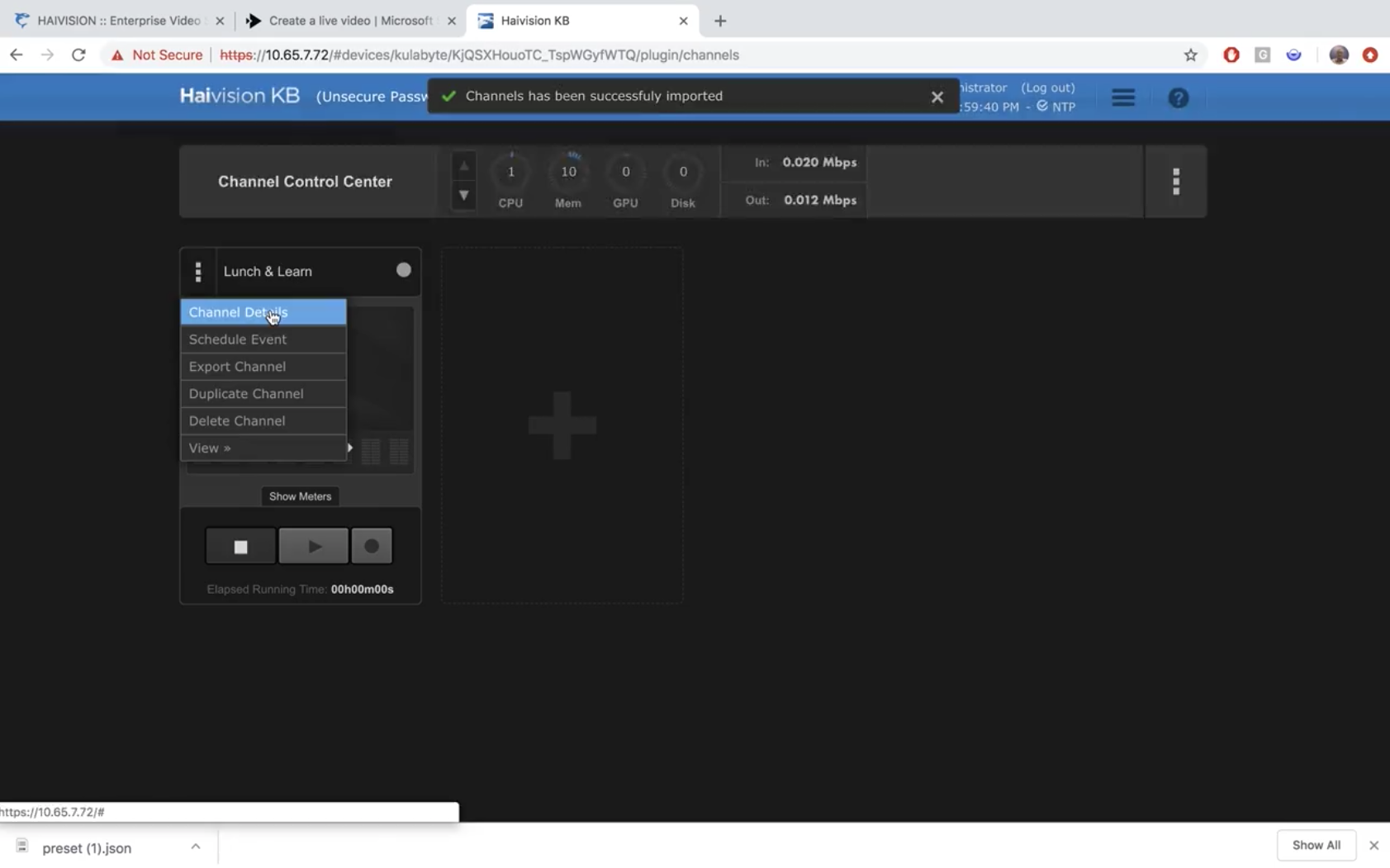Start the Lunch & Learn channel with play

point(313,547)
